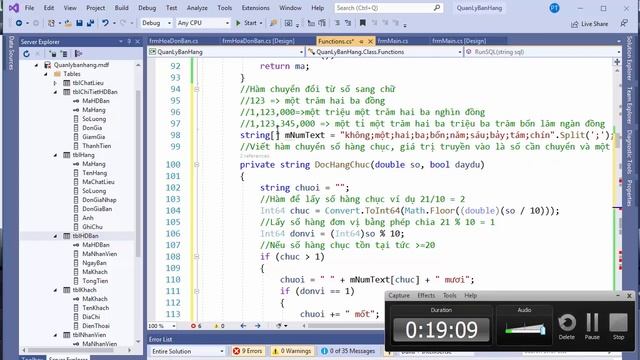
Task: Collapse the tblChiTietHDBan table node
Action: [56, 92]
